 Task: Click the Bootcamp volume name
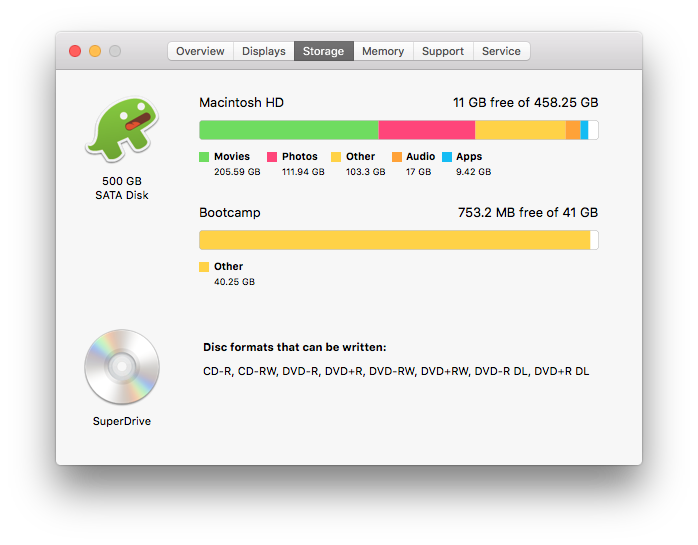point(229,212)
